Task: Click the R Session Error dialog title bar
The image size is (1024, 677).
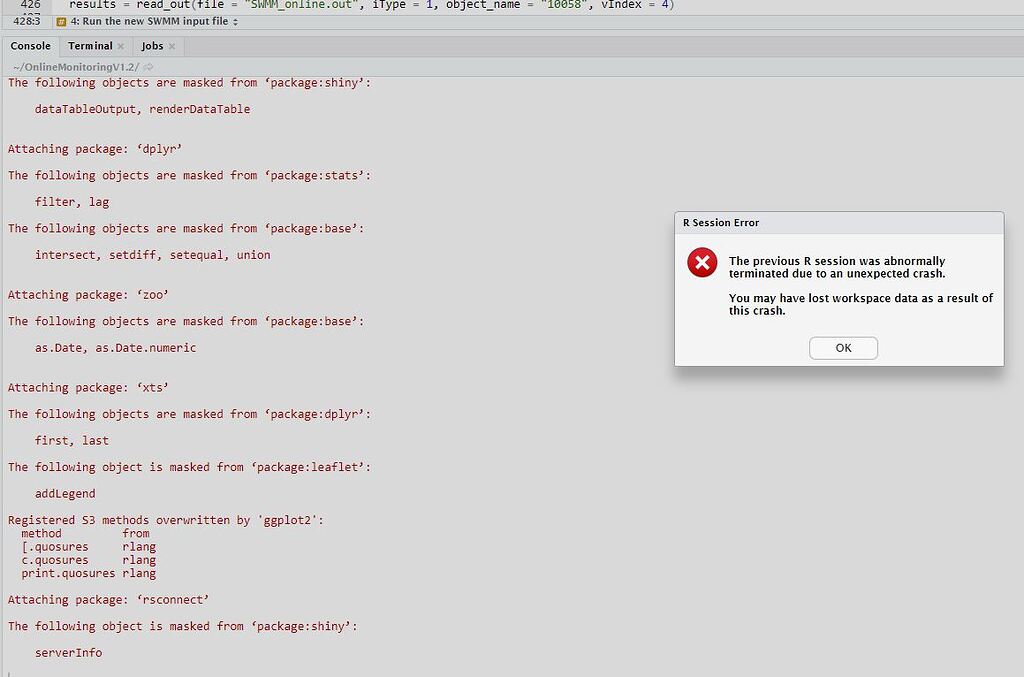Action: tap(840, 222)
